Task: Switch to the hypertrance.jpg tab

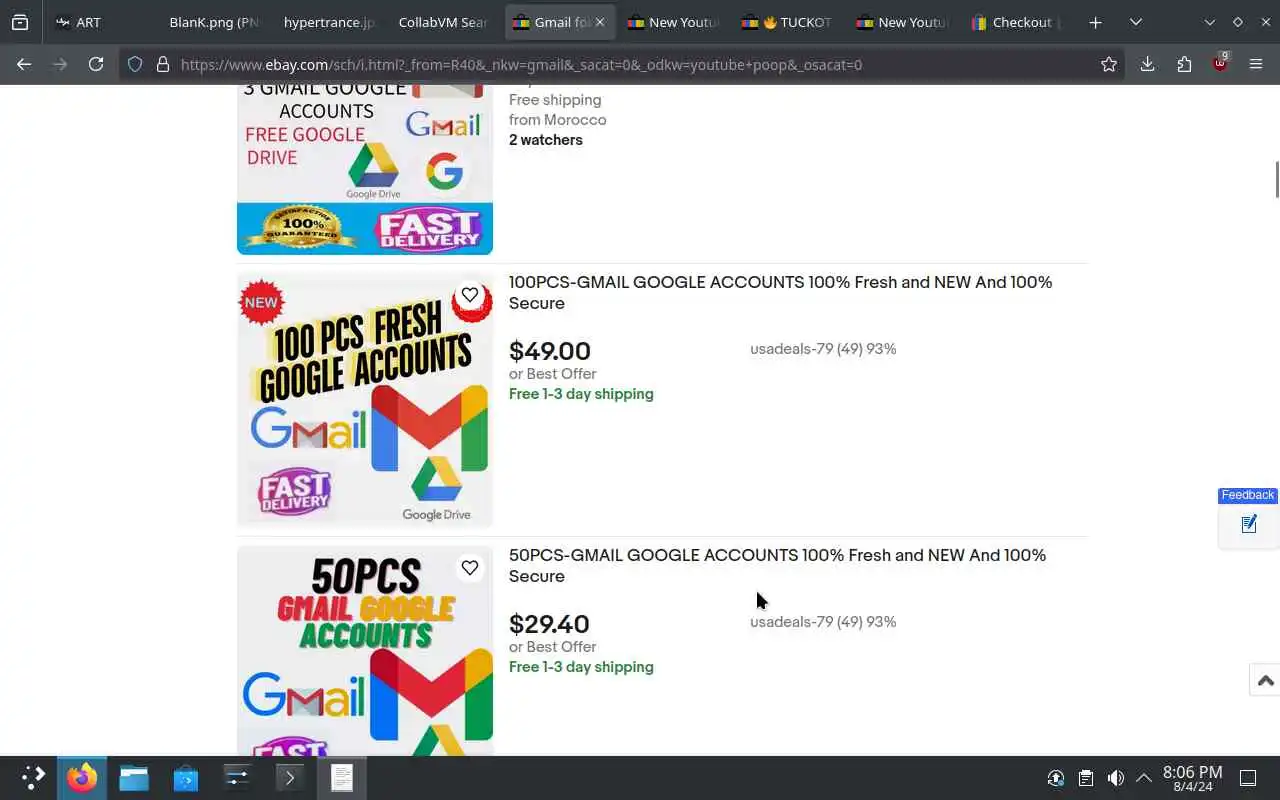Action: 328,22
